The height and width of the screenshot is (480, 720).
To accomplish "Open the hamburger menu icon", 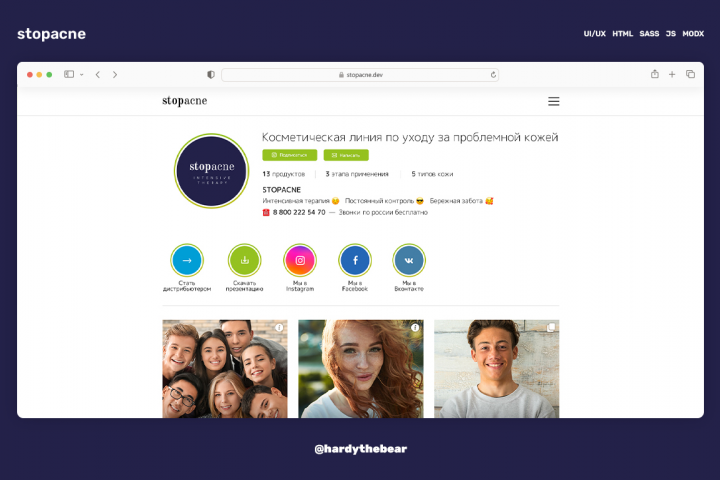I will pos(553,101).
